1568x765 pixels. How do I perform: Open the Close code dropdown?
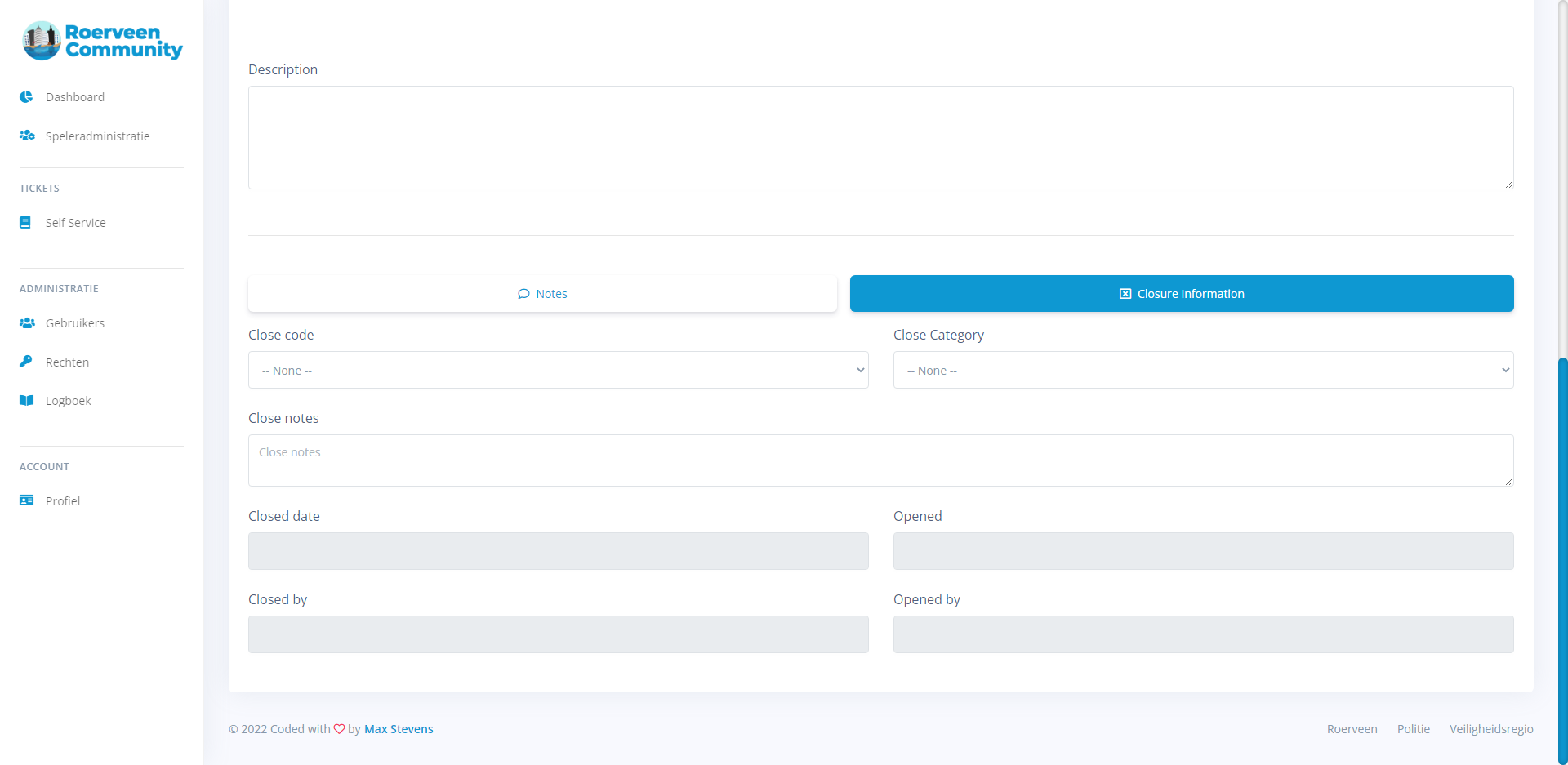click(558, 370)
